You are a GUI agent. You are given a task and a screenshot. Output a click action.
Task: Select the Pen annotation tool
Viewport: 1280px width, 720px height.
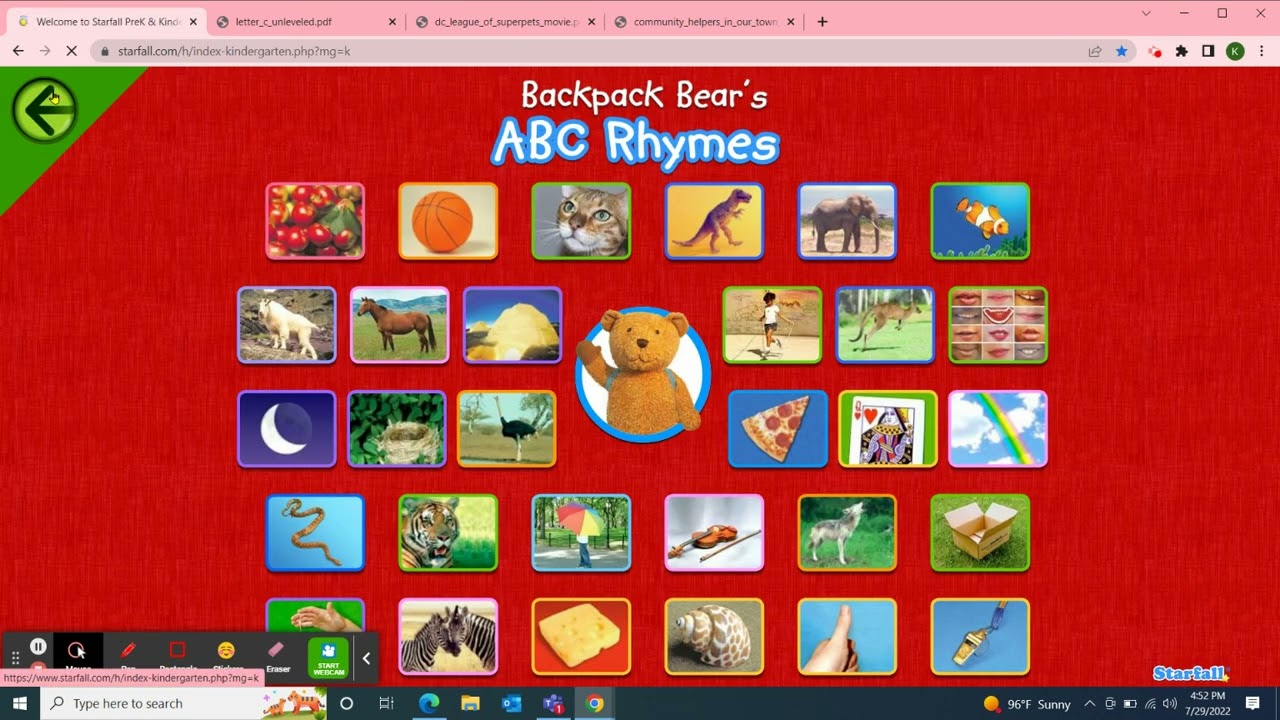128,654
